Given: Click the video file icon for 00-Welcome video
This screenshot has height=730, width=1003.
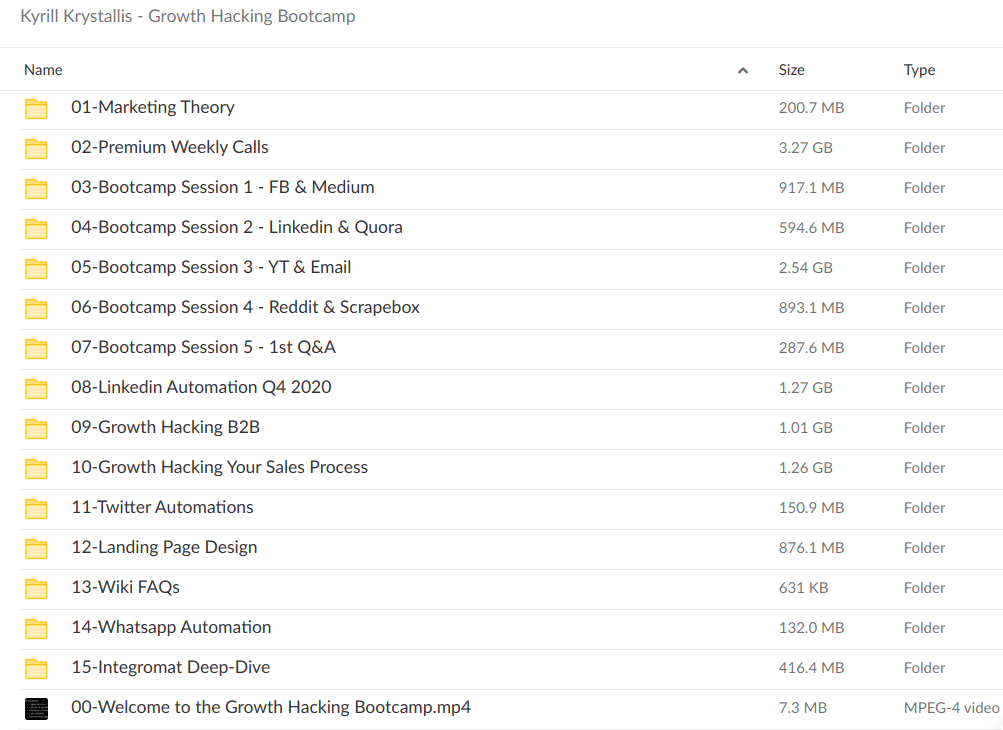Looking at the screenshot, I should pos(37,708).
